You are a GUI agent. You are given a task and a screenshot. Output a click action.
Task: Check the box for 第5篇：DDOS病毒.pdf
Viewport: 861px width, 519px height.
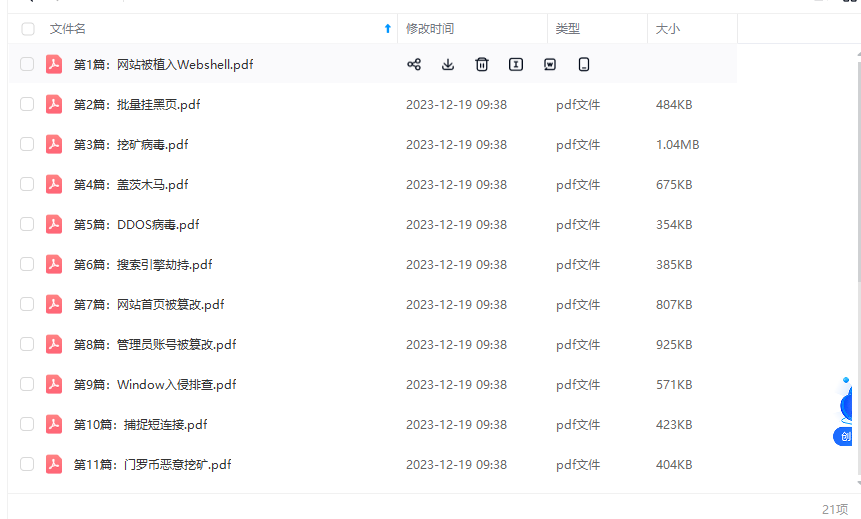[27, 225]
